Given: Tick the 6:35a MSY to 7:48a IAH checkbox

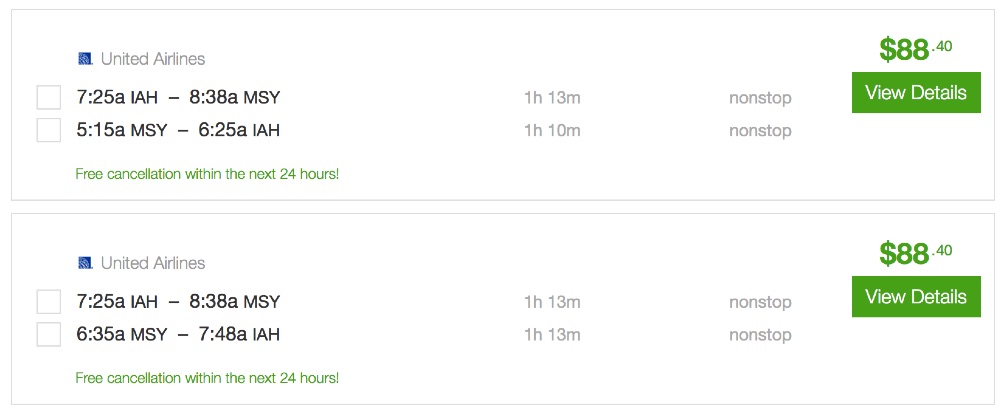Looking at the screenshot, I should point(49,334).
